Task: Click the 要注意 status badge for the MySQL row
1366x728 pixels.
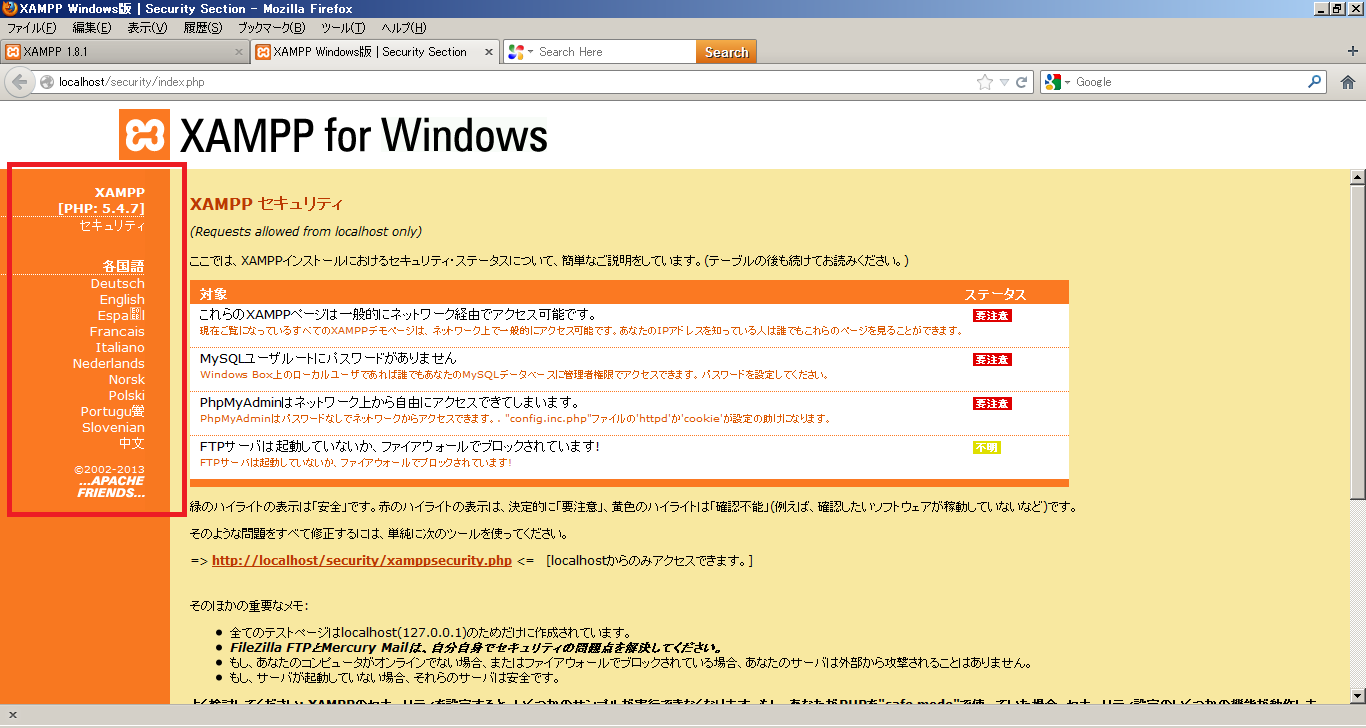Action: click(x=992, y=359)
